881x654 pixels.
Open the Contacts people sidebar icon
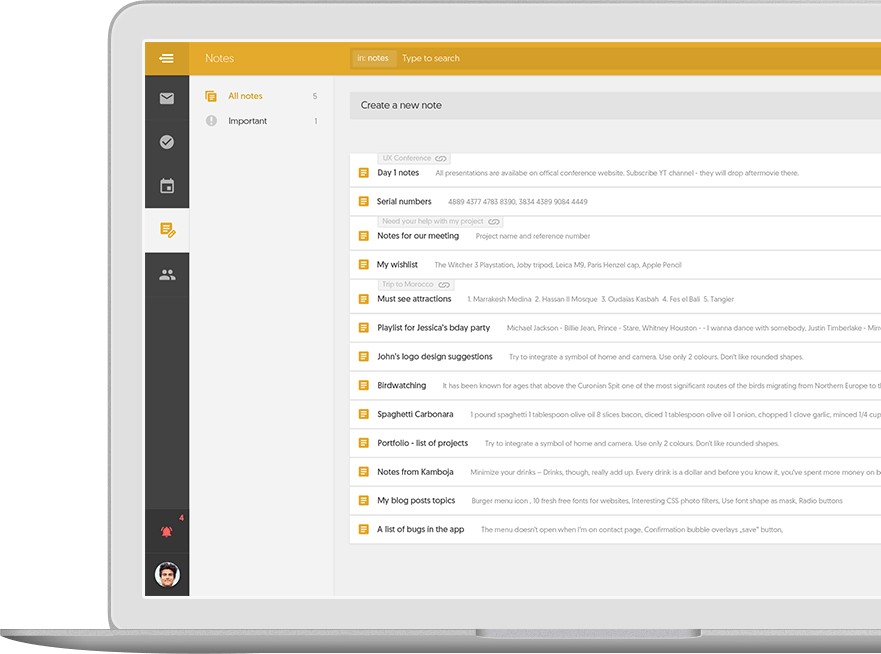point(166,274)
